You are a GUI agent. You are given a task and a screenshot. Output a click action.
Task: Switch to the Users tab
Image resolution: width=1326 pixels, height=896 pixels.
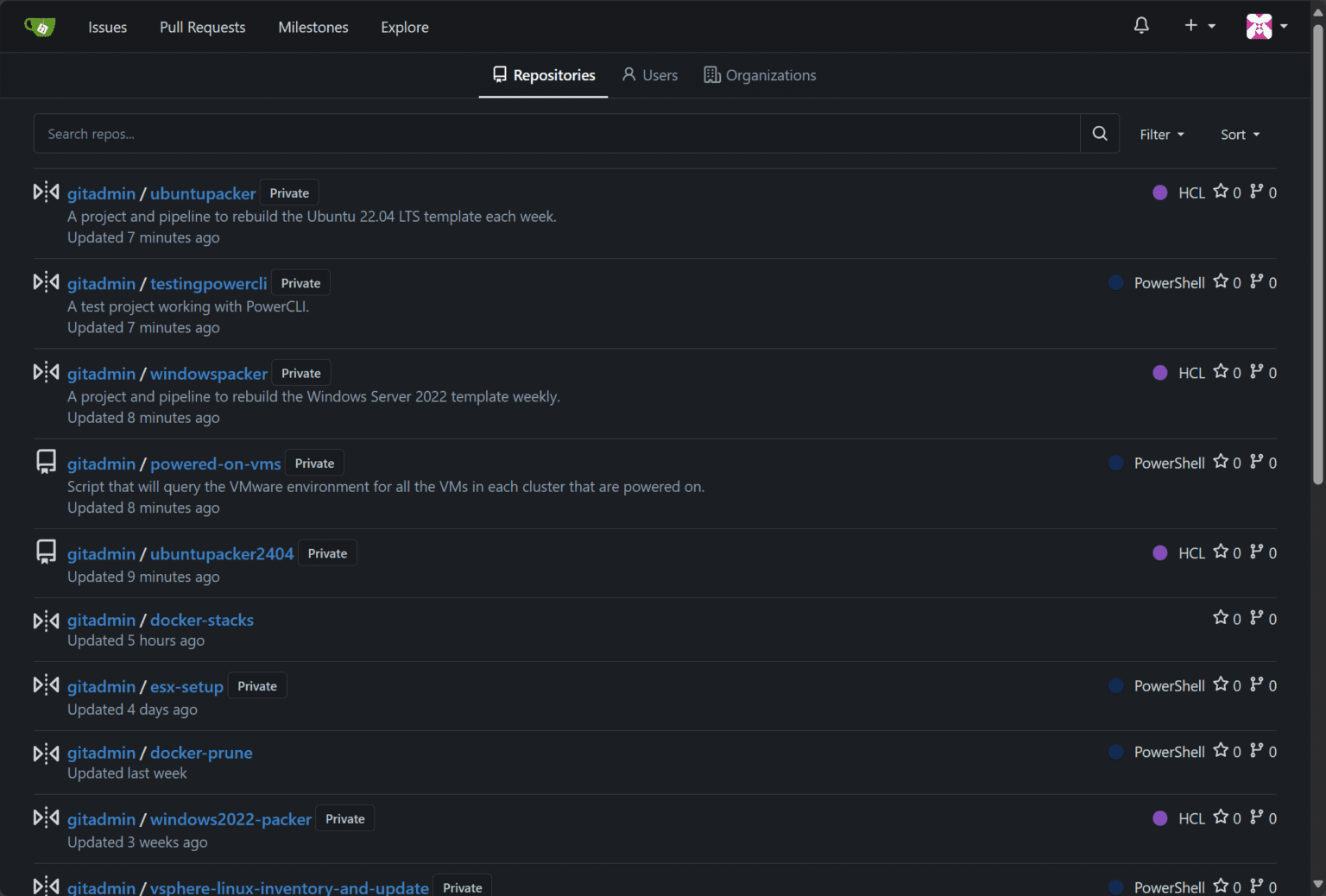click(x=649, y=75)
